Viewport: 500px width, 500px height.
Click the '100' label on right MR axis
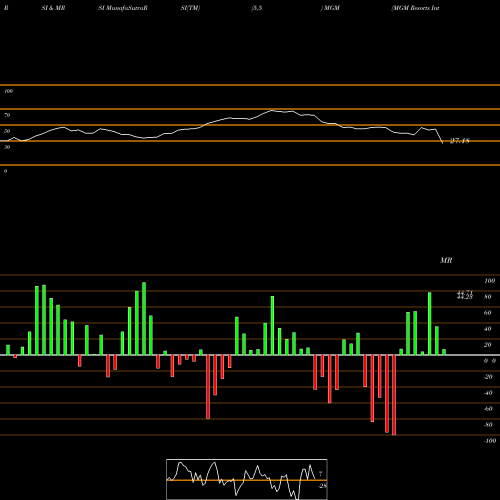(x=489, y=281)
